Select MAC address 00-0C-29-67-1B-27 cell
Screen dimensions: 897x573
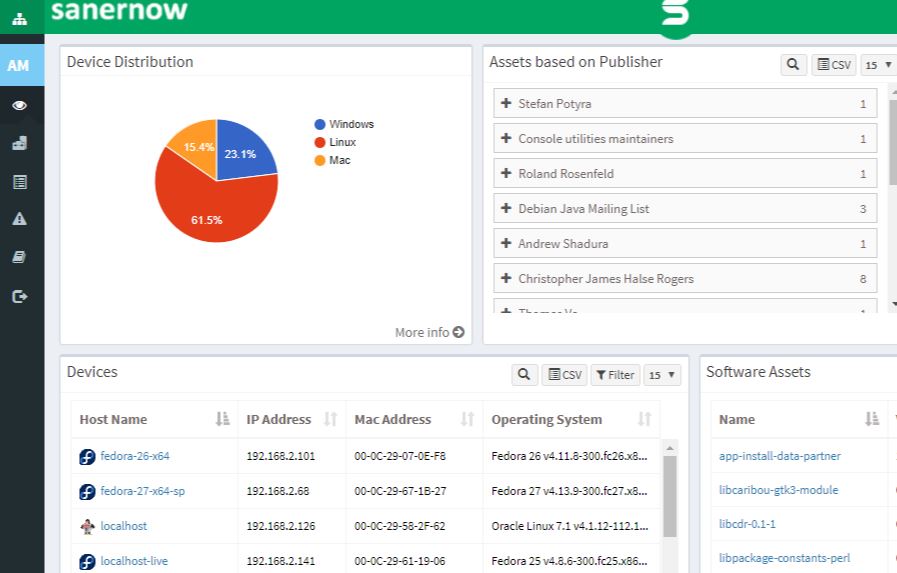pyautogui.click(x=414, y=491)
